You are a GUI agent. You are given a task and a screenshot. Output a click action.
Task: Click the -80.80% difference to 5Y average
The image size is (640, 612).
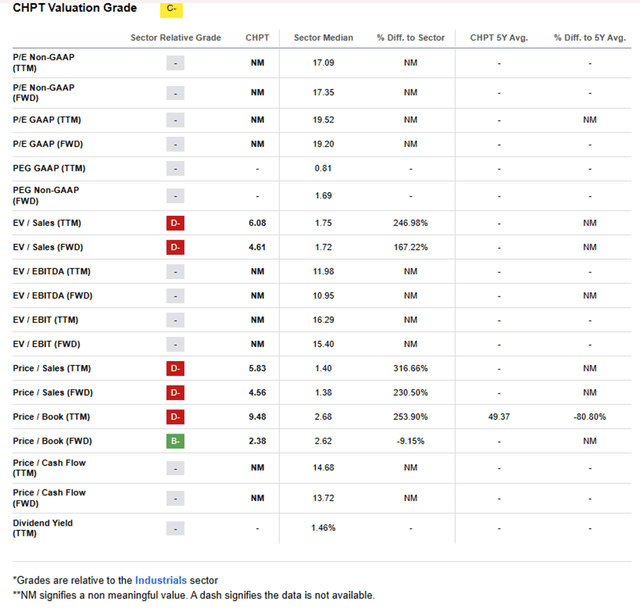click(x=590, y=417)
